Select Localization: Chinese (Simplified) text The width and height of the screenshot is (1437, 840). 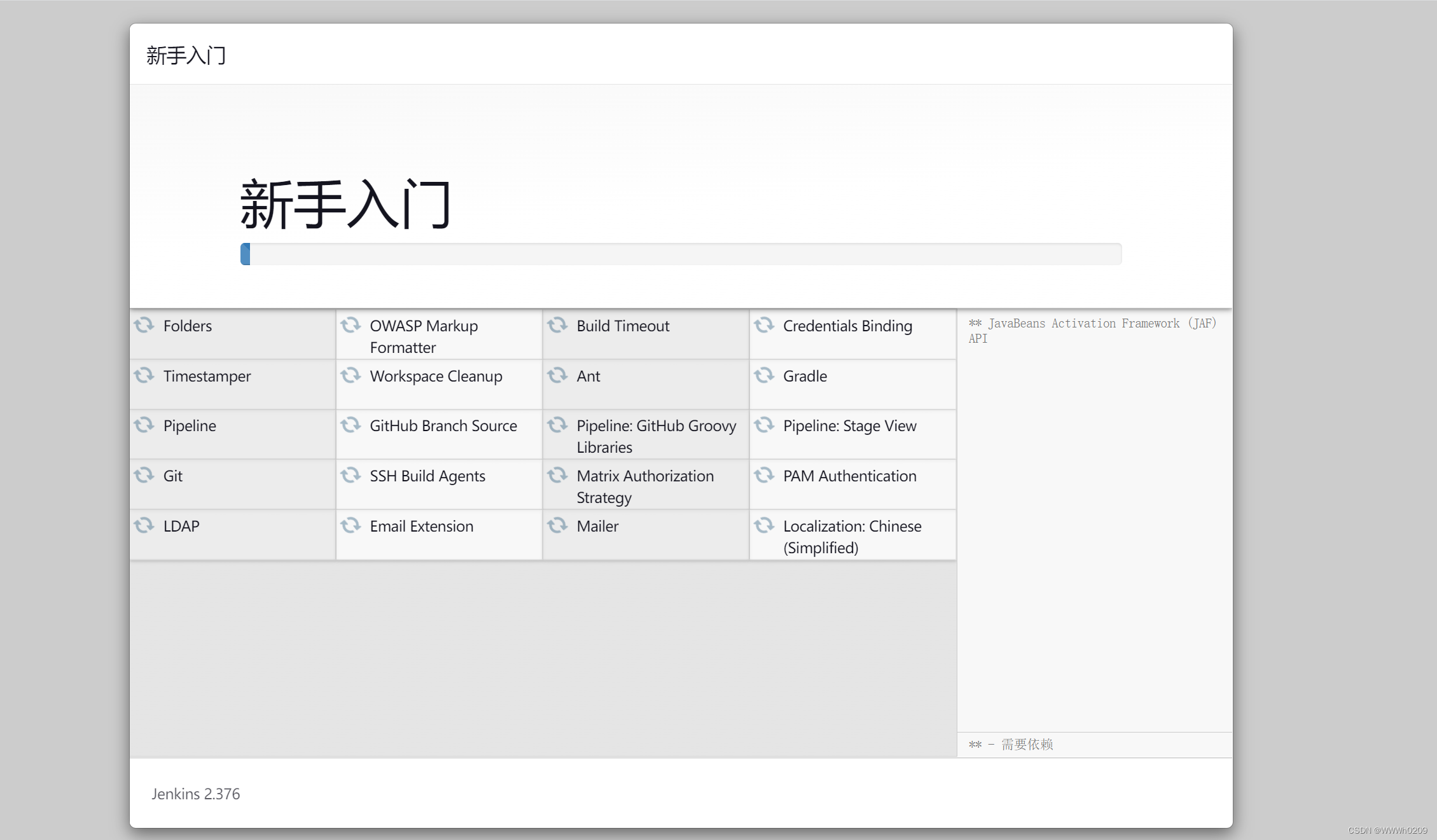pos(852,537)
